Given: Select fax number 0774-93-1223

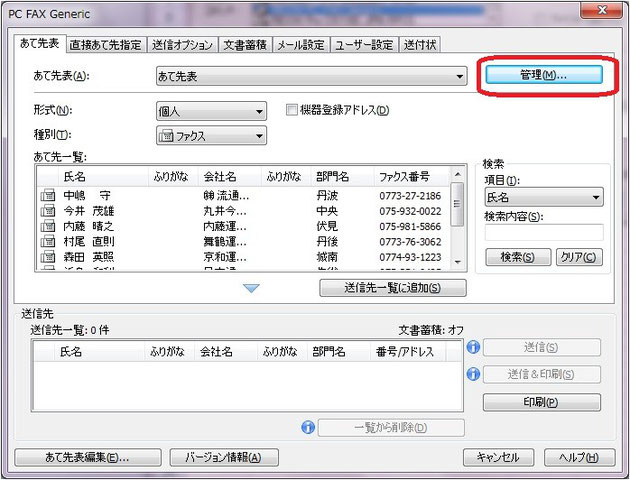Looking at the screenshot, I should click(x=410, y=257).
